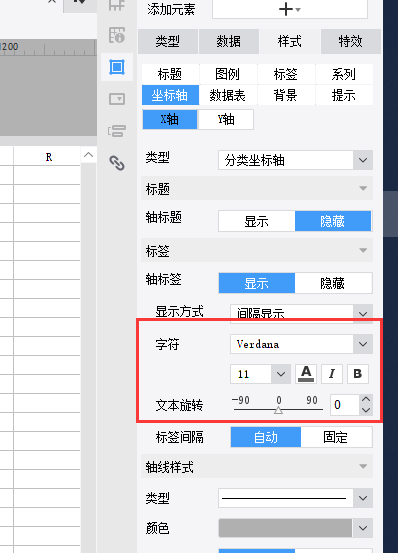
Task: Choose the X轴 axis option
Action: coord(170,119)
